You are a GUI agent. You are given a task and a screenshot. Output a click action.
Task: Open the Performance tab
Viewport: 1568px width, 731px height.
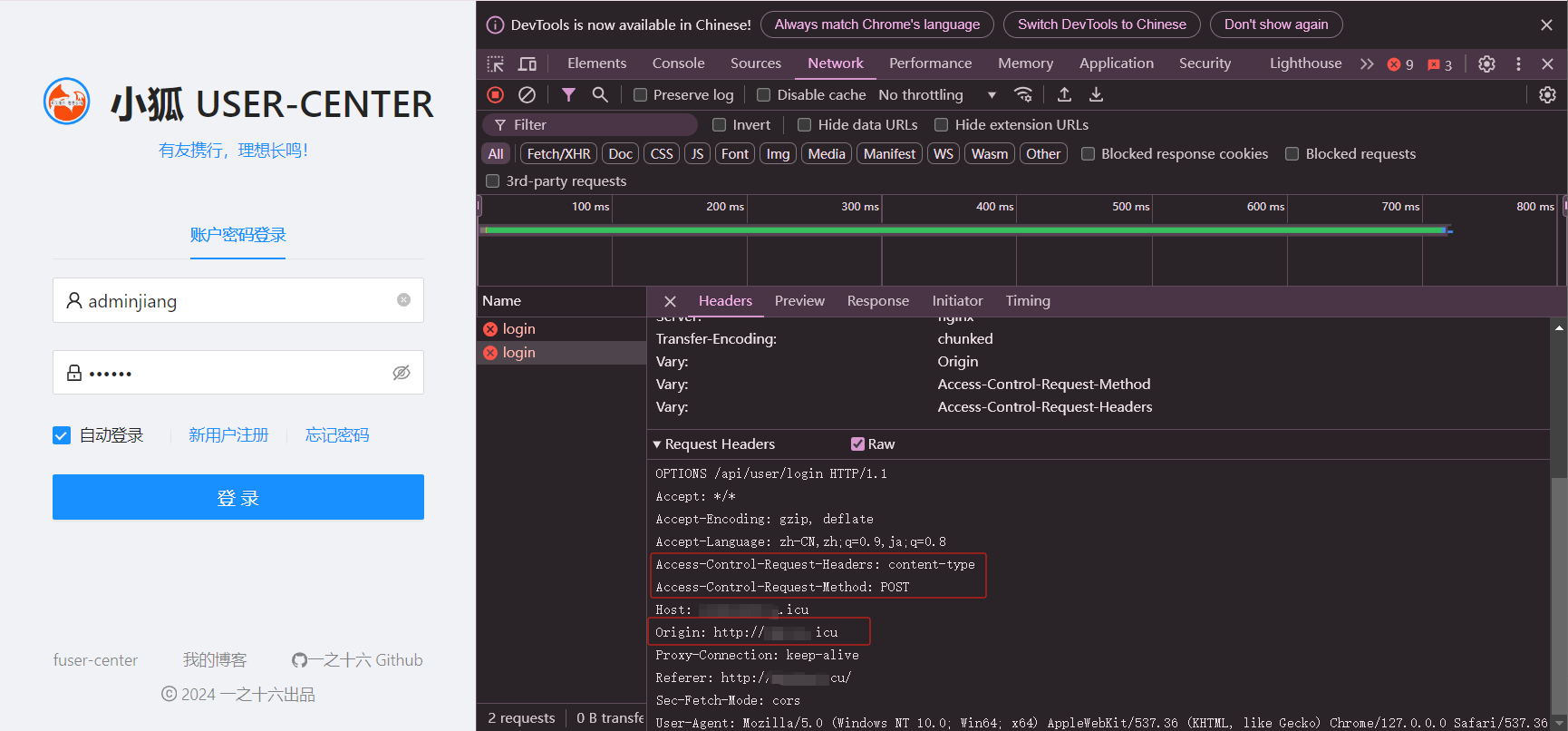point(930,63)
